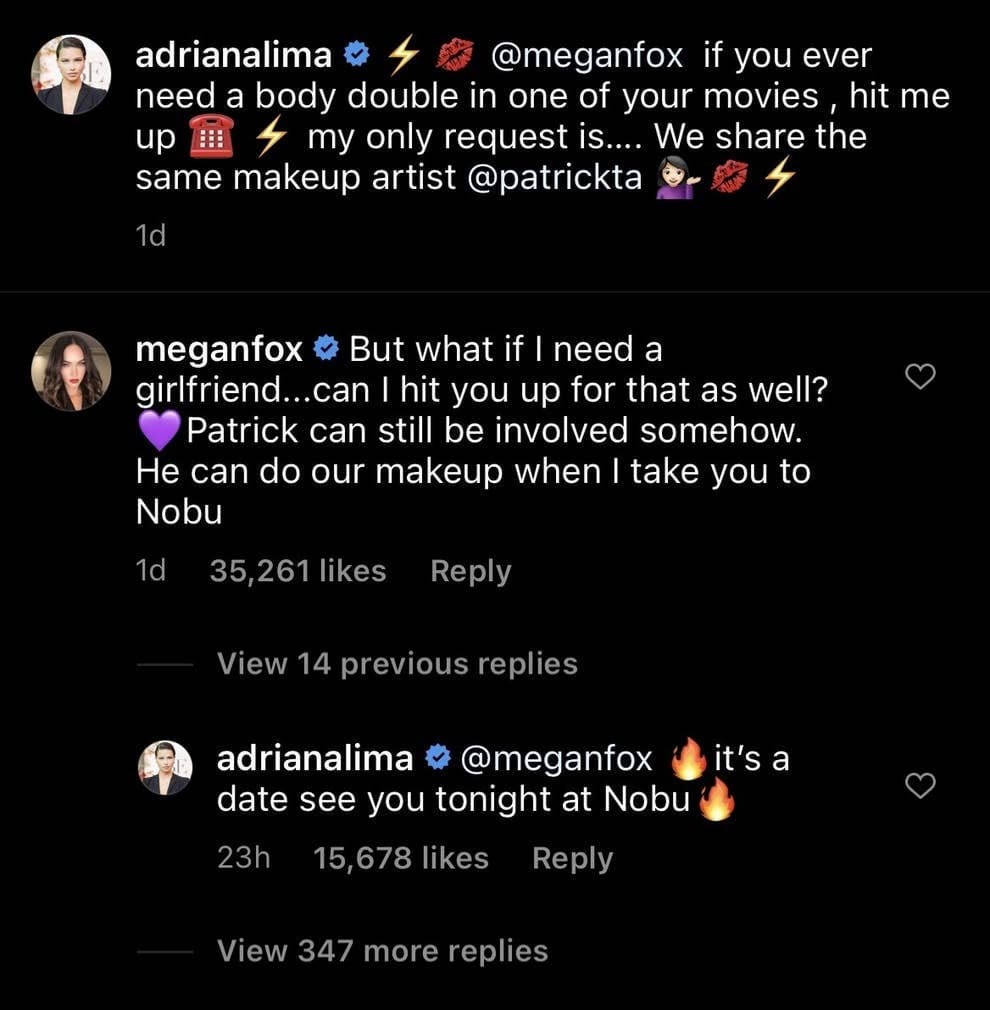Open the @meganfox mention in adrianalima's reply
The width and height of the screenshot is (990, 1010).
[x=556, y=759]
